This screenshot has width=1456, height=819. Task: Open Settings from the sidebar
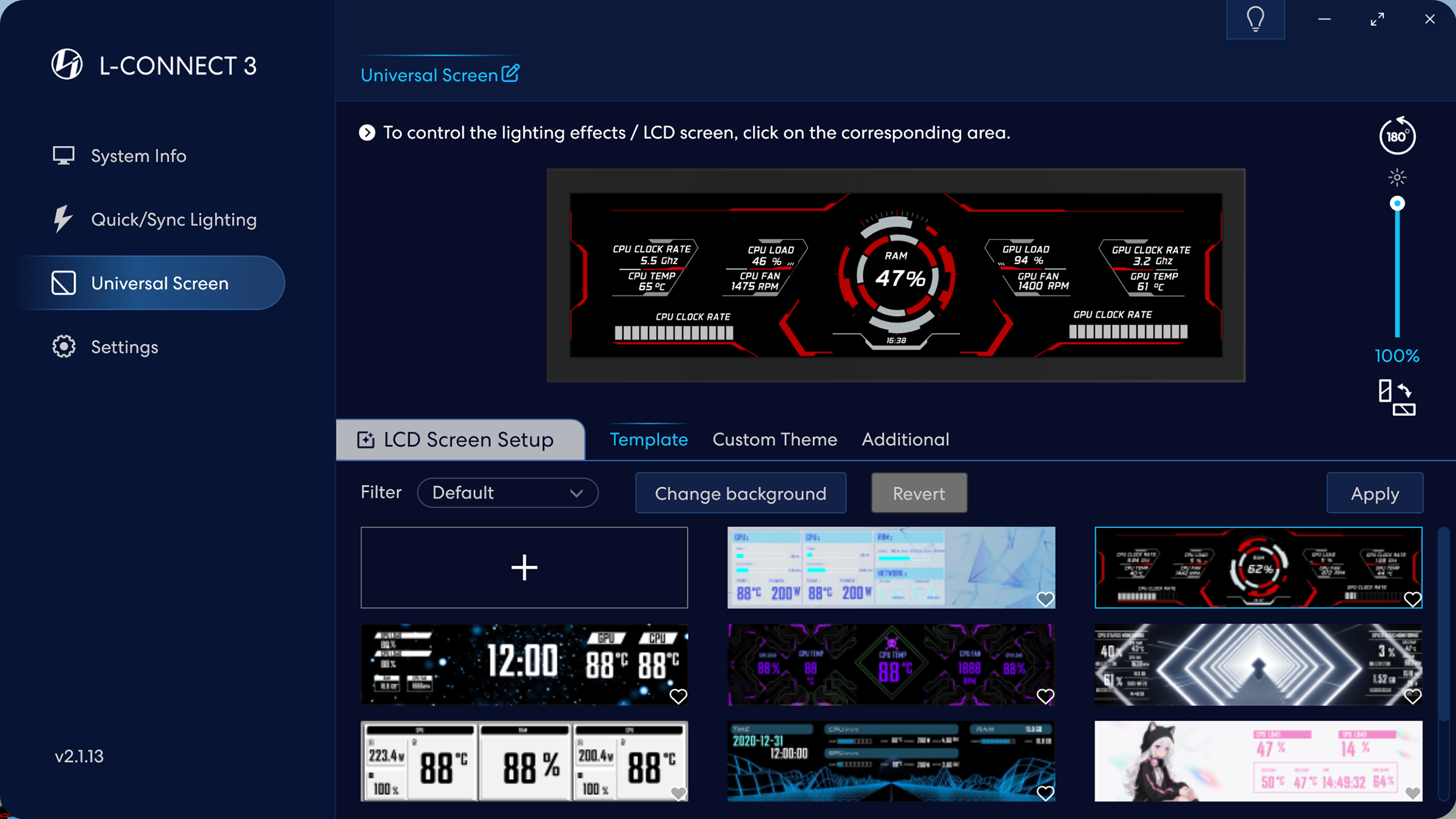pos(124,347)
